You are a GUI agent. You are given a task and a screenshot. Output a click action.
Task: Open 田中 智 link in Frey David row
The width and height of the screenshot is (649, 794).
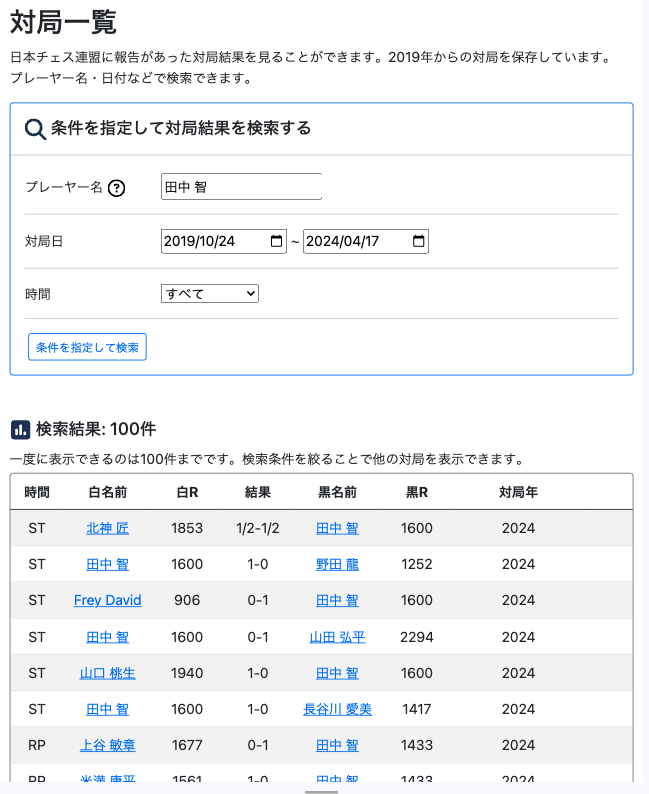(x=337, y=600)
